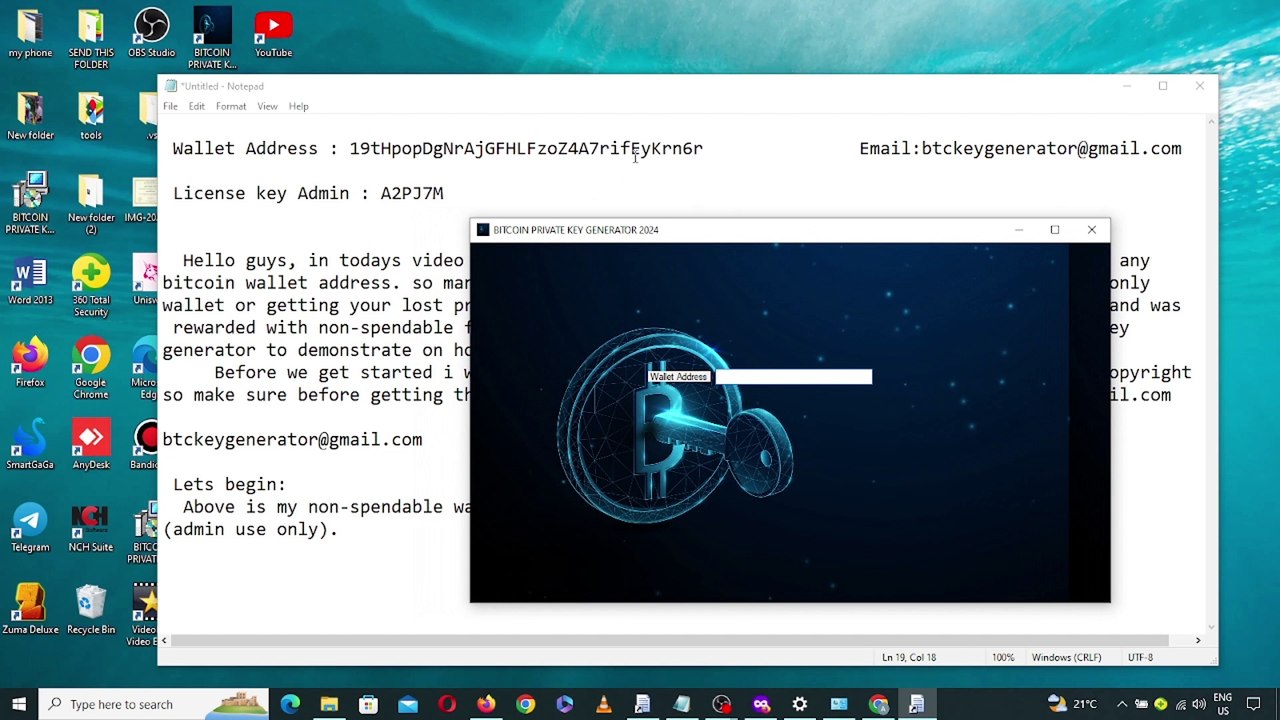Click the Wallet Address input field
1280x720 pixels.
click(x=793, y=377)
